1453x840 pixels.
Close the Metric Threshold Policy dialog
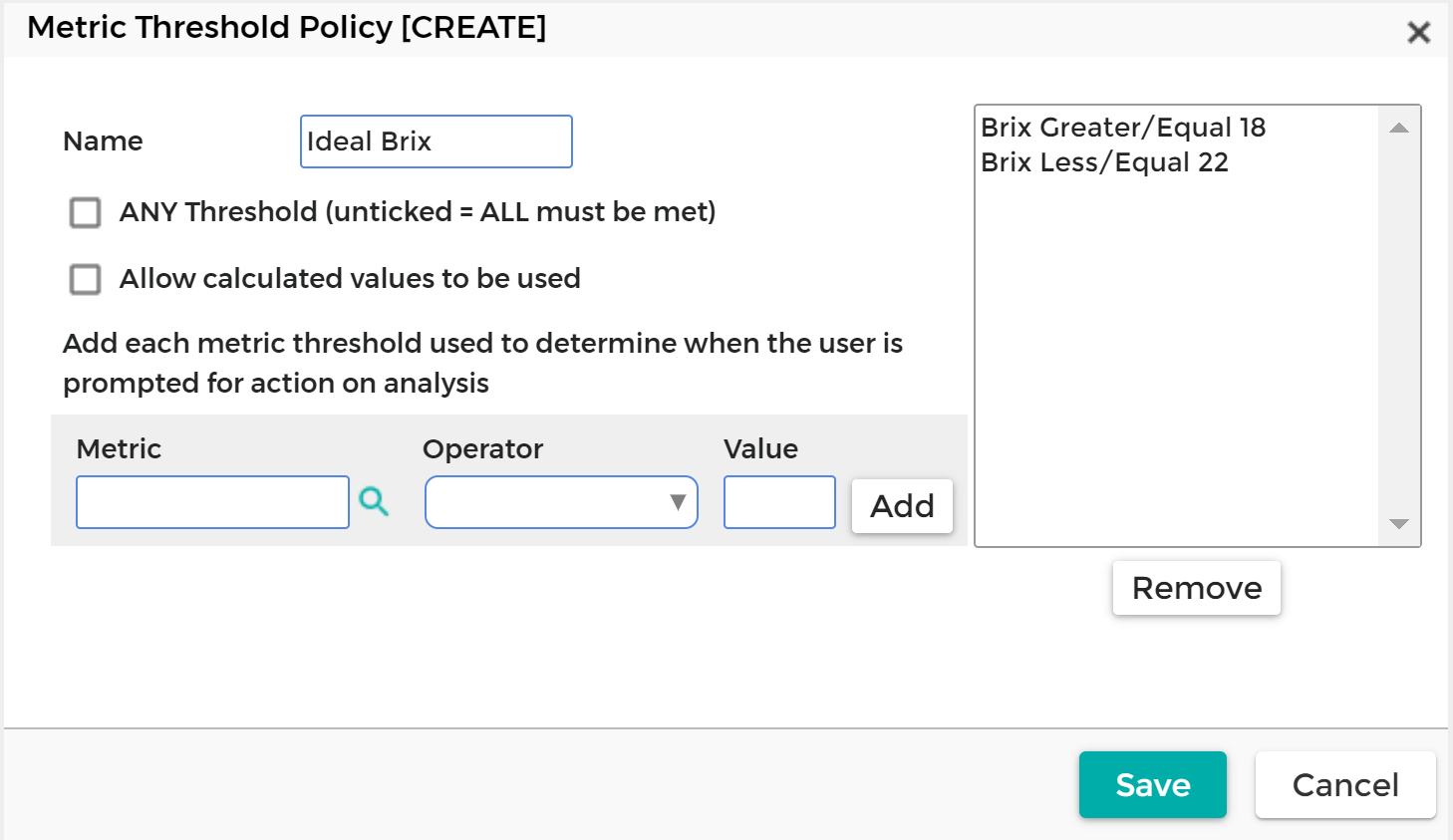click(1418, 32)
